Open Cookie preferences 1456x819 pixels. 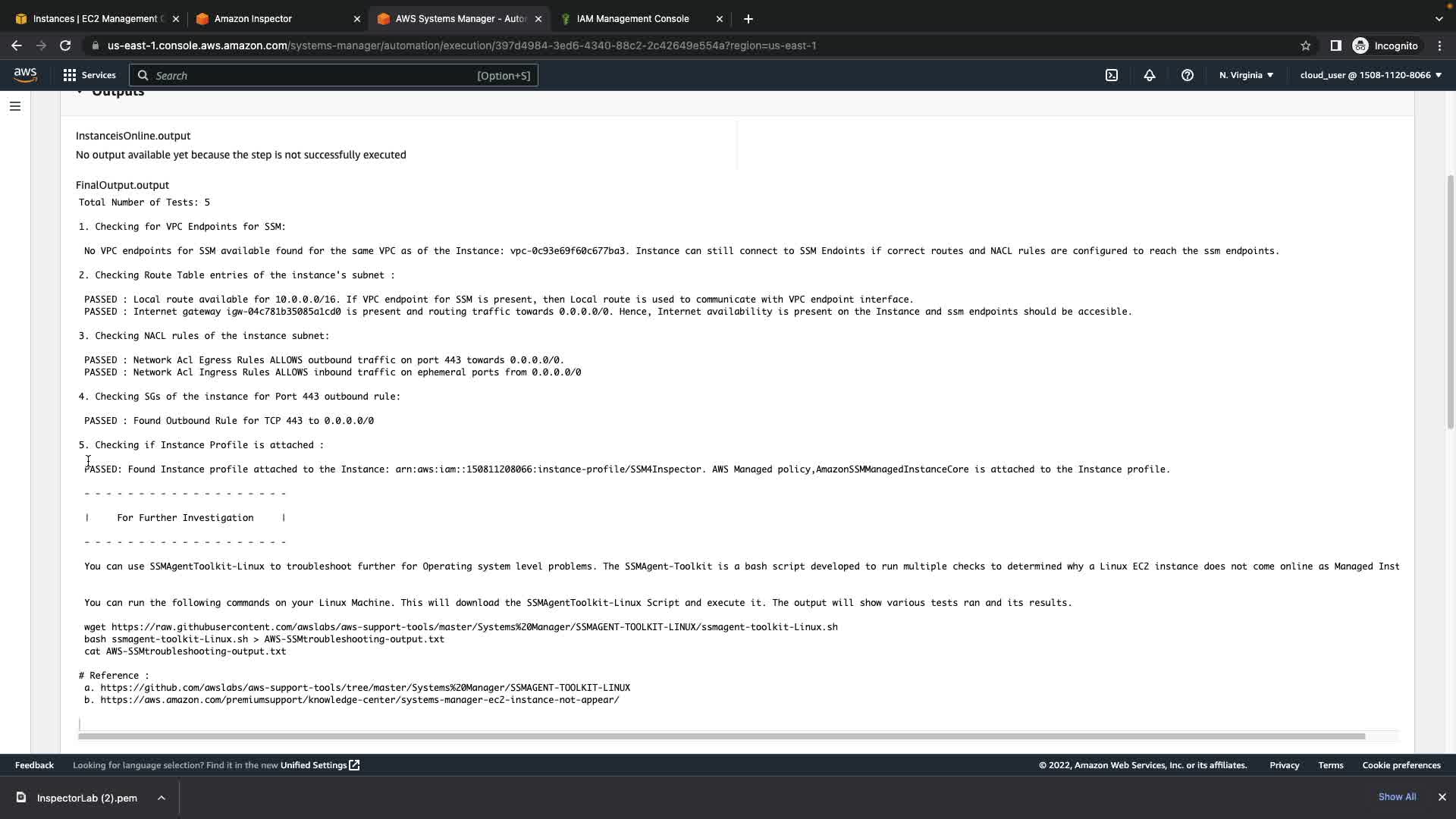[x=1401, y=765]
